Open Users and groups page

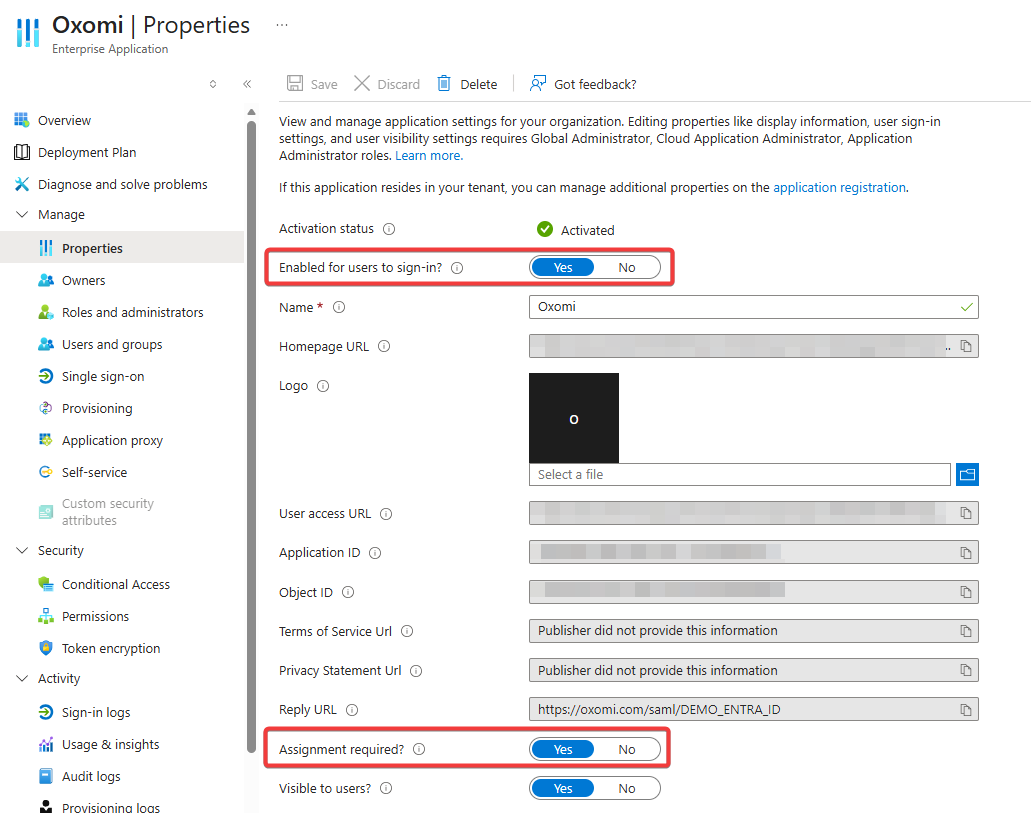(111, 345)
